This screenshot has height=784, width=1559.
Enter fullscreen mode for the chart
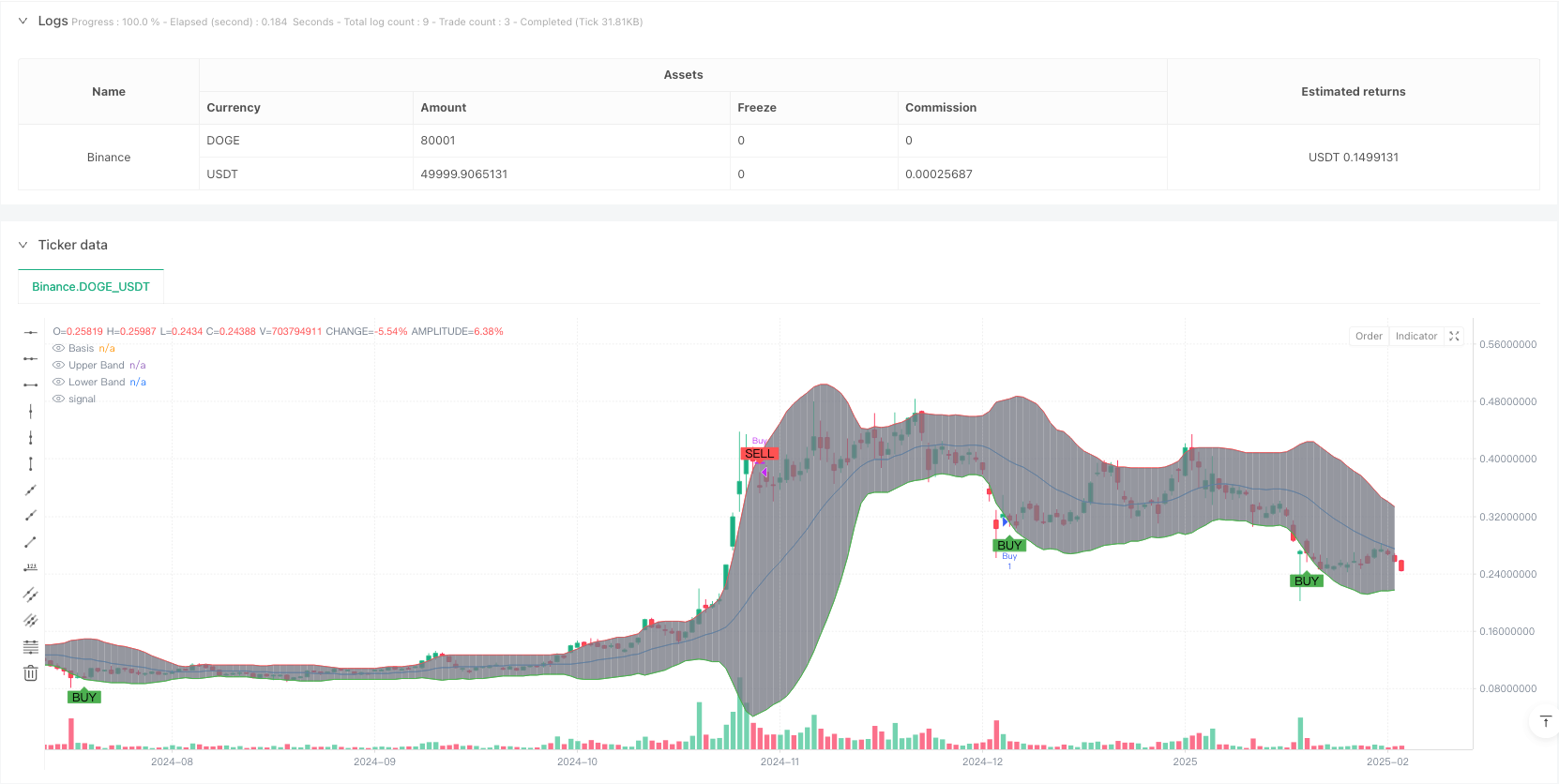[1454, 336]
